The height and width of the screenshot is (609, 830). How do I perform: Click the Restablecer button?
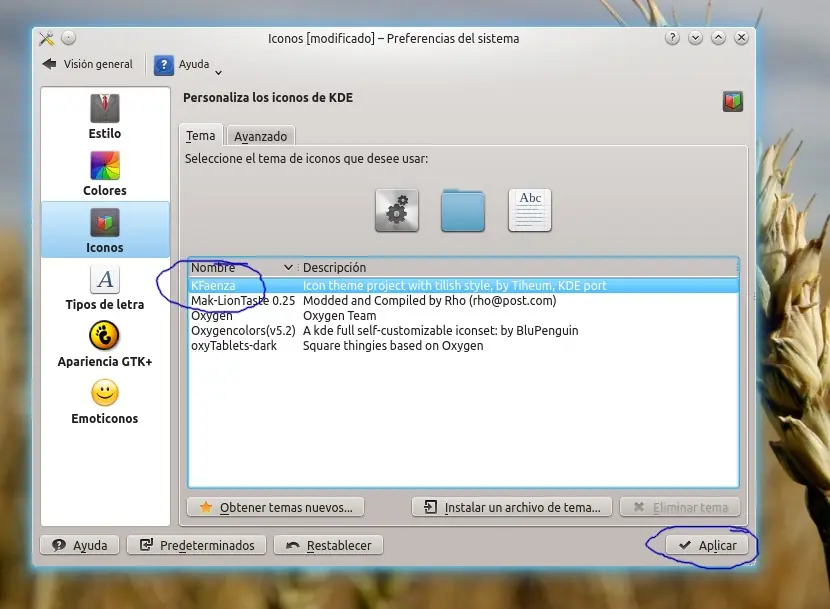(x=328, y=545)
